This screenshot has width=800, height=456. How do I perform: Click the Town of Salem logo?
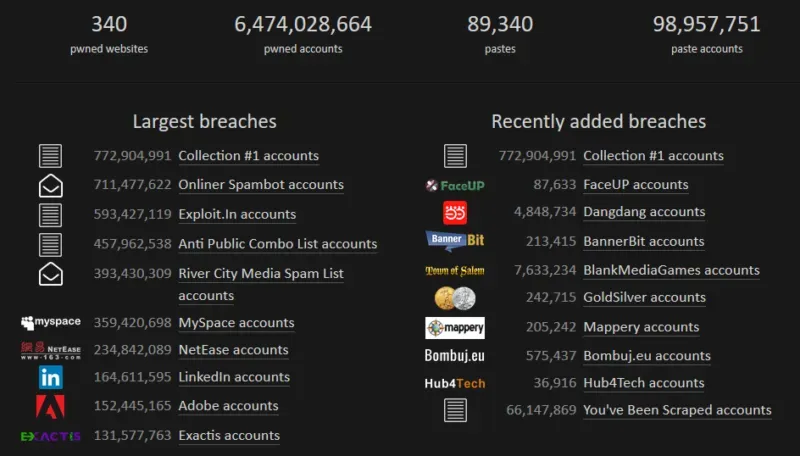455,270
